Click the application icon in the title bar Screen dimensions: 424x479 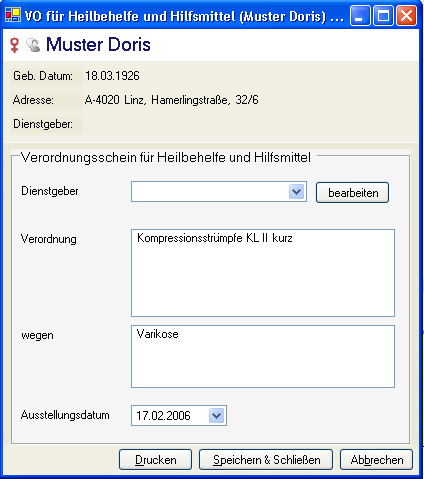(13, 15)
